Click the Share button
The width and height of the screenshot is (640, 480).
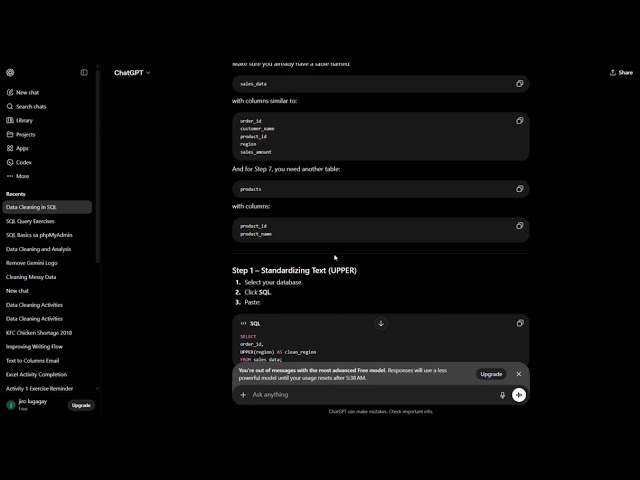pos(621,73)
